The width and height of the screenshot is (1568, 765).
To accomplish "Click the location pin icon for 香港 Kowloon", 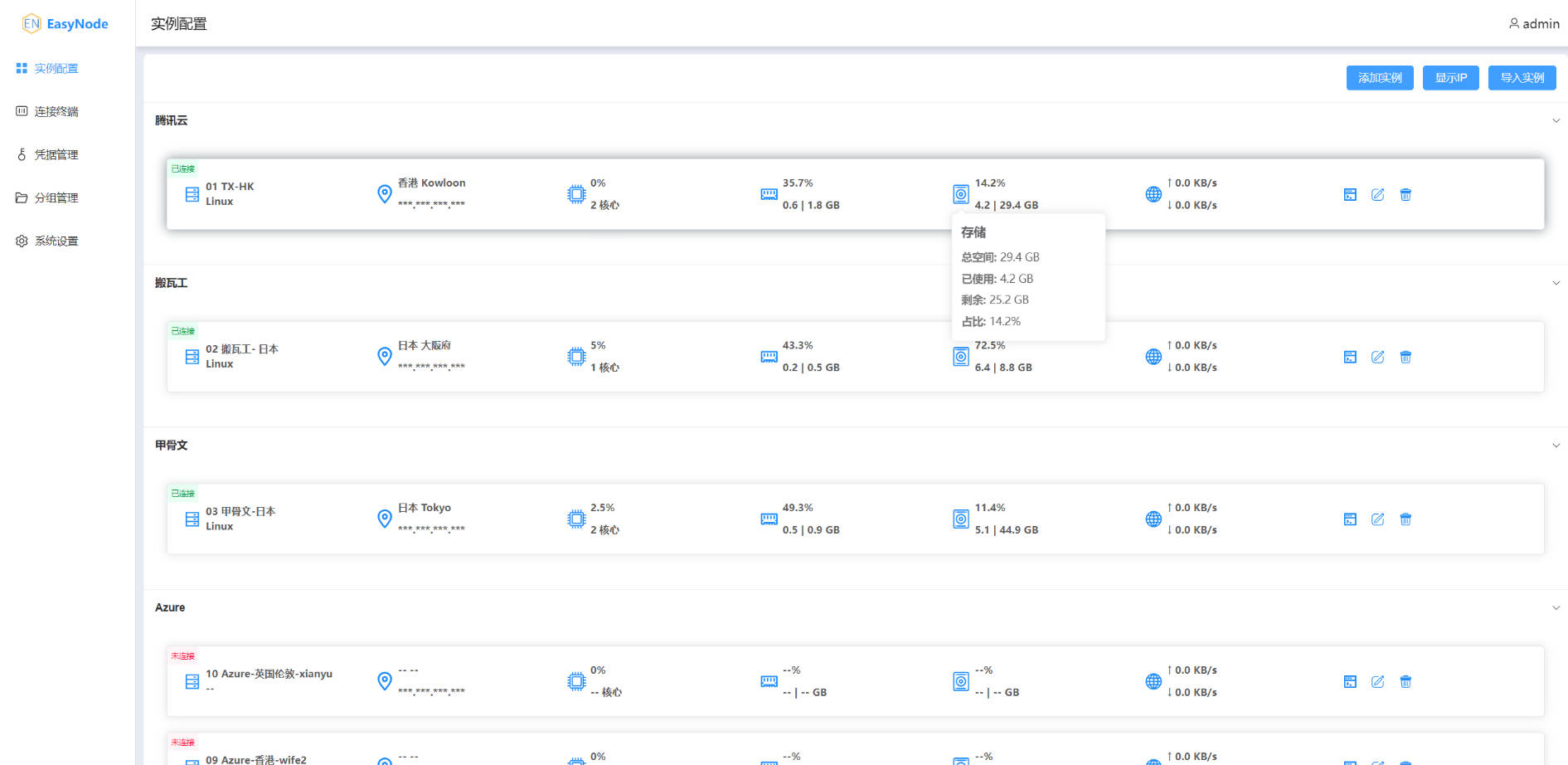I will [x=384, y=194].
